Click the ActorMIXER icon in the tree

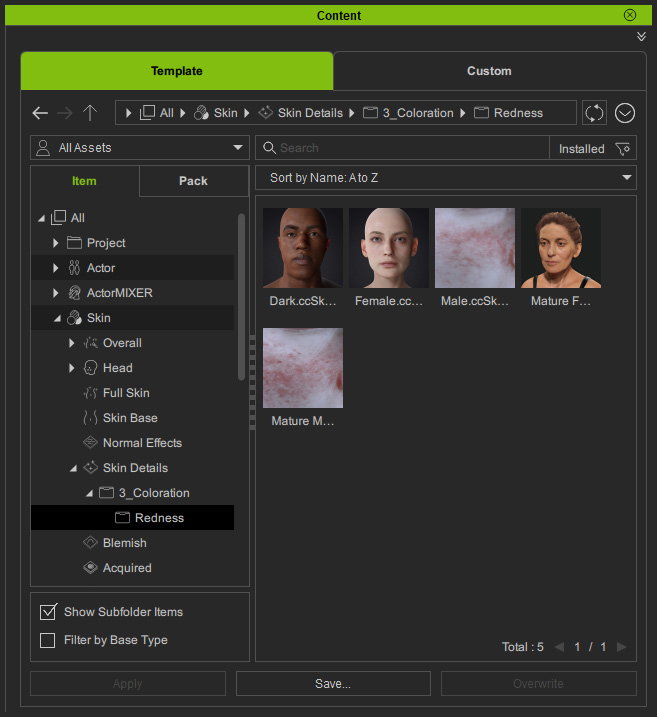tap(74, 293)
